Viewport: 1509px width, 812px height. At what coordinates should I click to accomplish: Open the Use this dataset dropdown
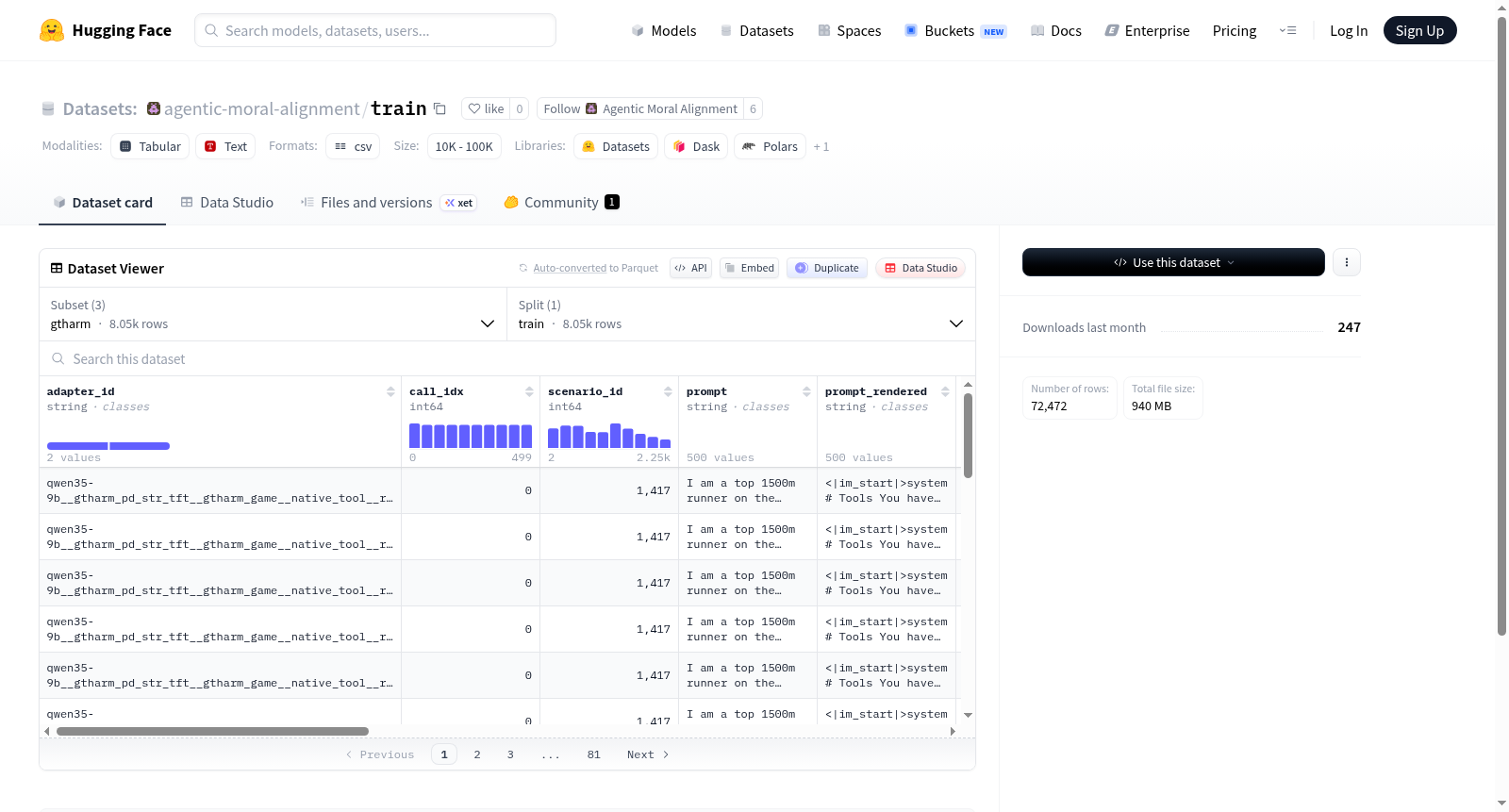click(x=1173, y=262)
